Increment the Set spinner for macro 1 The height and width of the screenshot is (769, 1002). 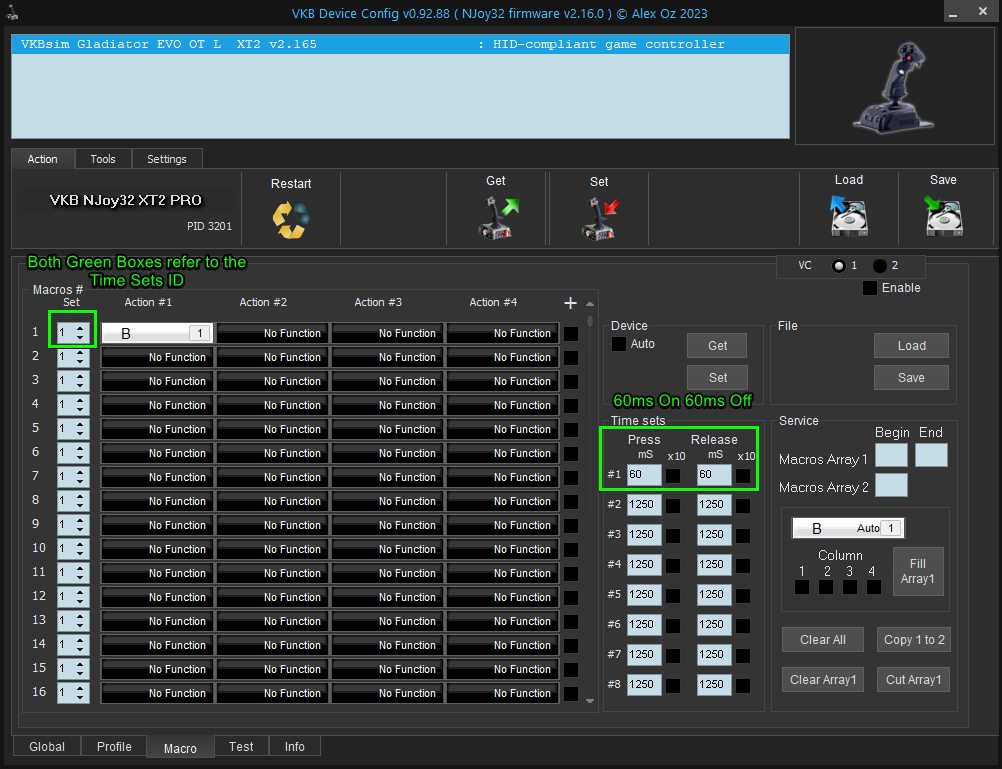(x=81, y=328)
